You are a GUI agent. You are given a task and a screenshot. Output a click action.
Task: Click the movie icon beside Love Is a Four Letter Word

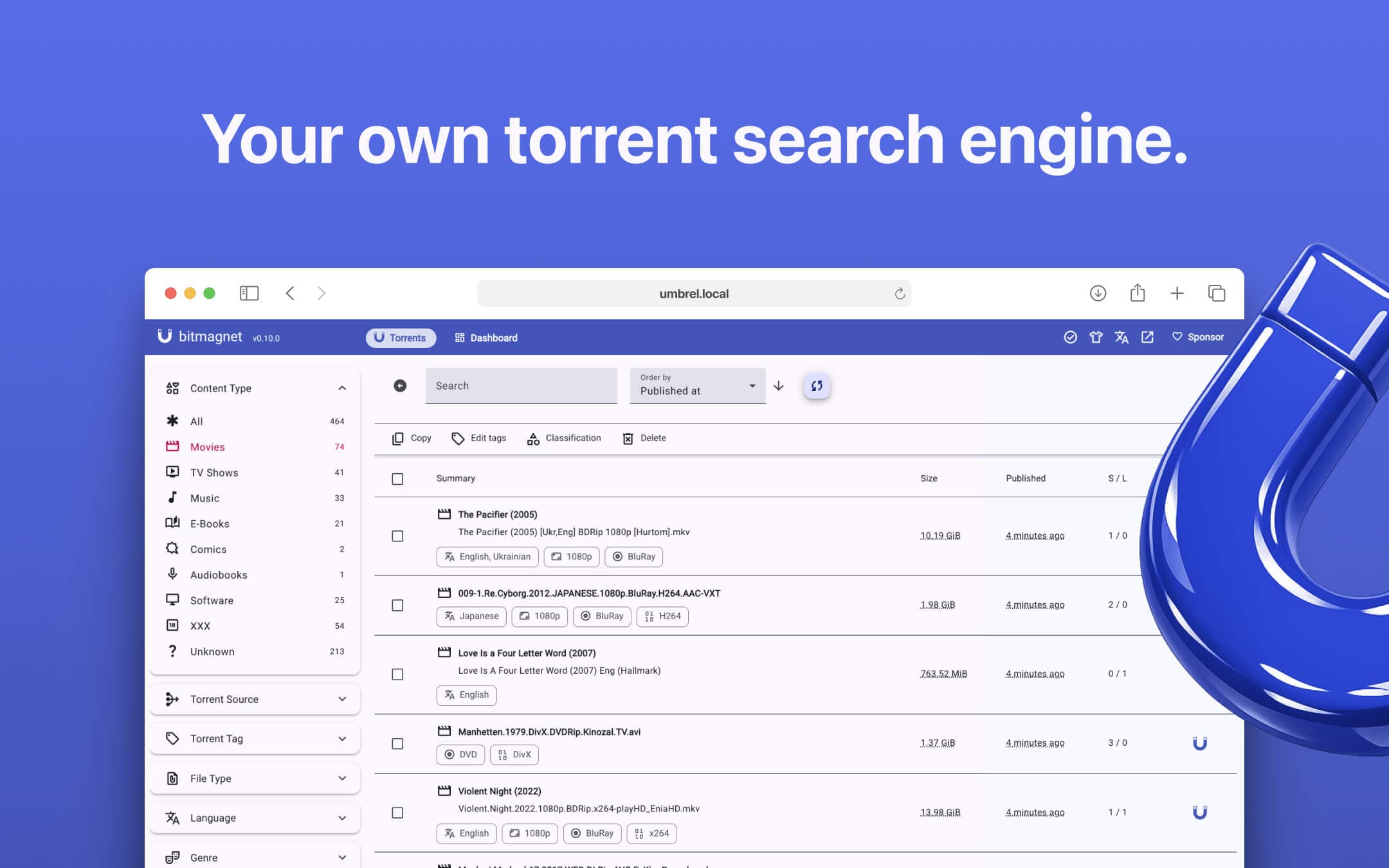pyautogui.click(x=444, y=652)
